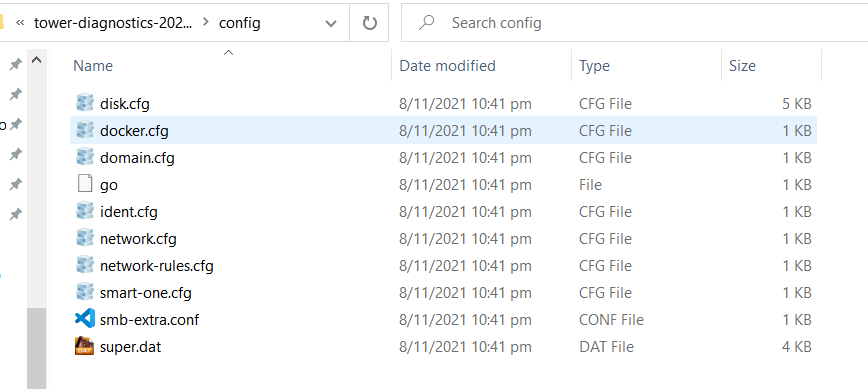The height and width of the screenshot is (389, 868).
Task: Sort files by Type column
Action: (594, 66)
